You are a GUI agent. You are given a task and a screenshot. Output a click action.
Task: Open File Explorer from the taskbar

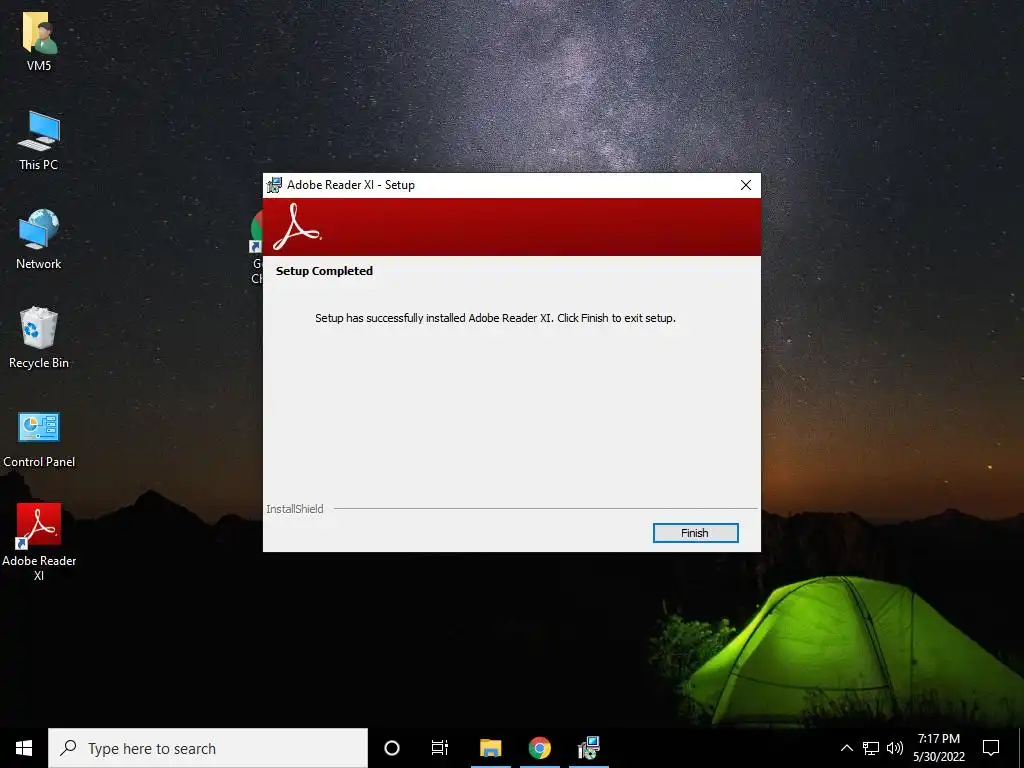coord(490,748)
